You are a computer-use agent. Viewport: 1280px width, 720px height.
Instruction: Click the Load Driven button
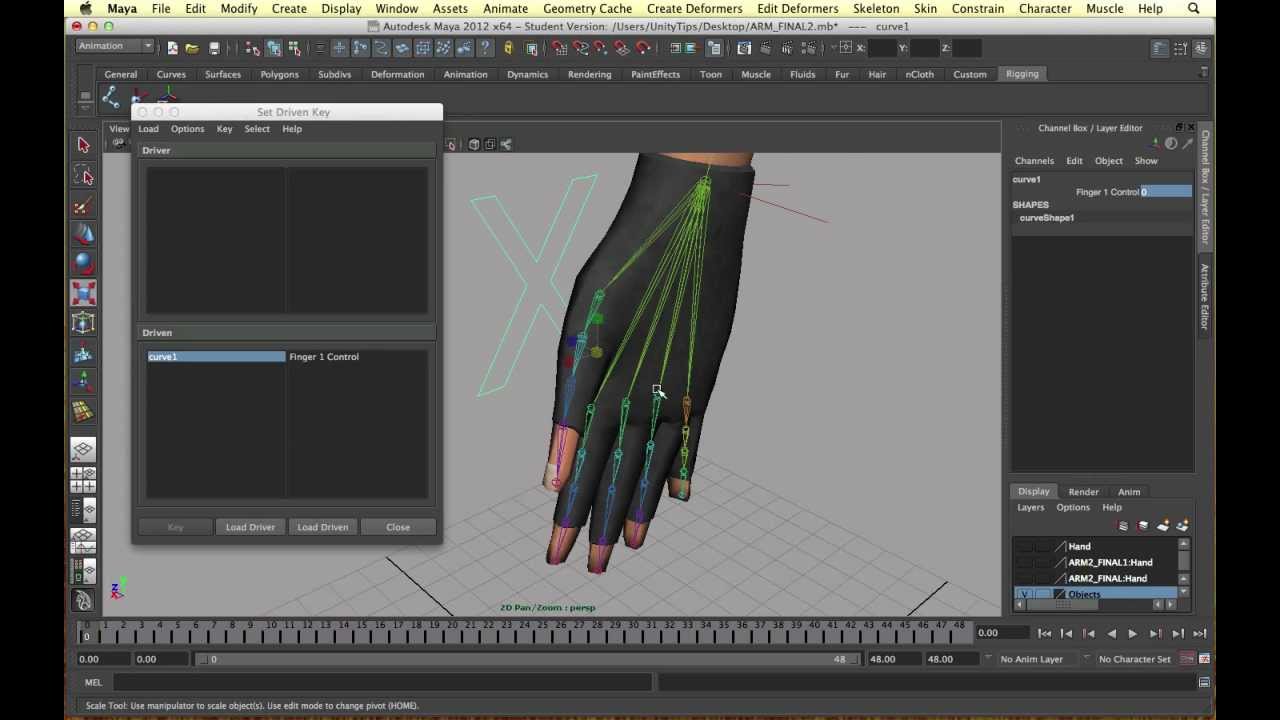[322, 527]
